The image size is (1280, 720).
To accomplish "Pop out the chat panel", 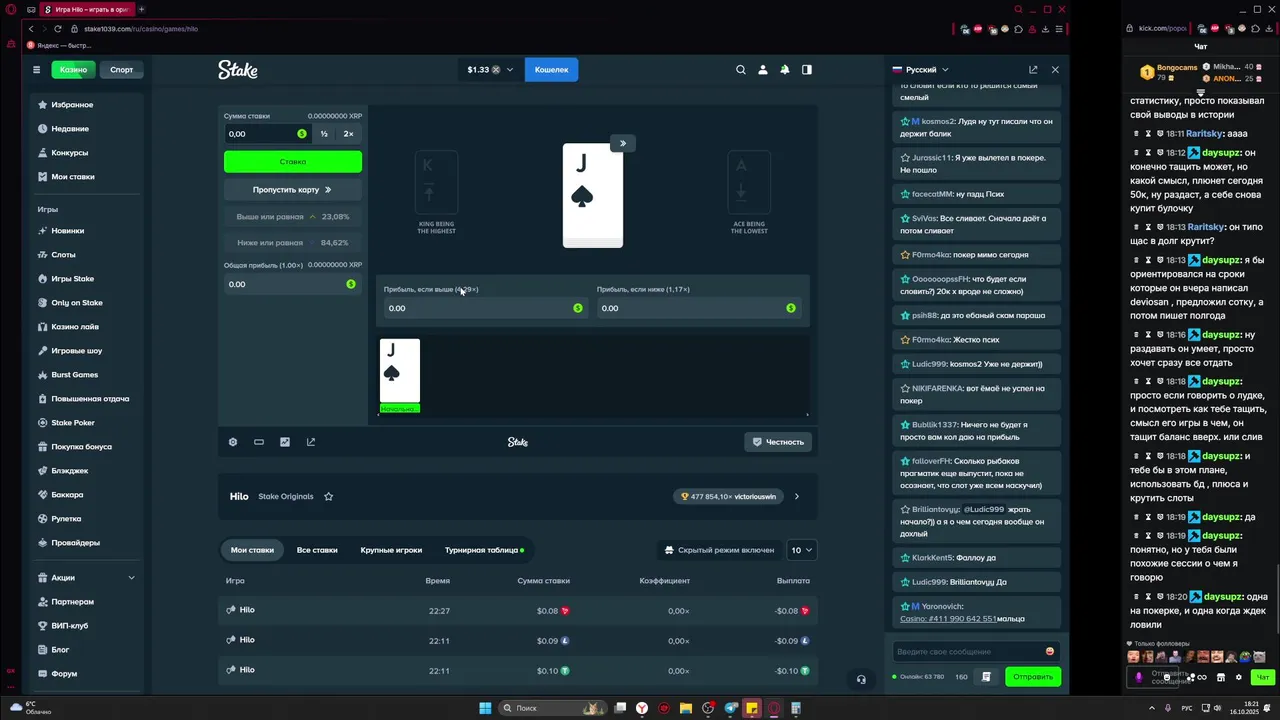I will pyautogui.click(x=1033, y=70).
